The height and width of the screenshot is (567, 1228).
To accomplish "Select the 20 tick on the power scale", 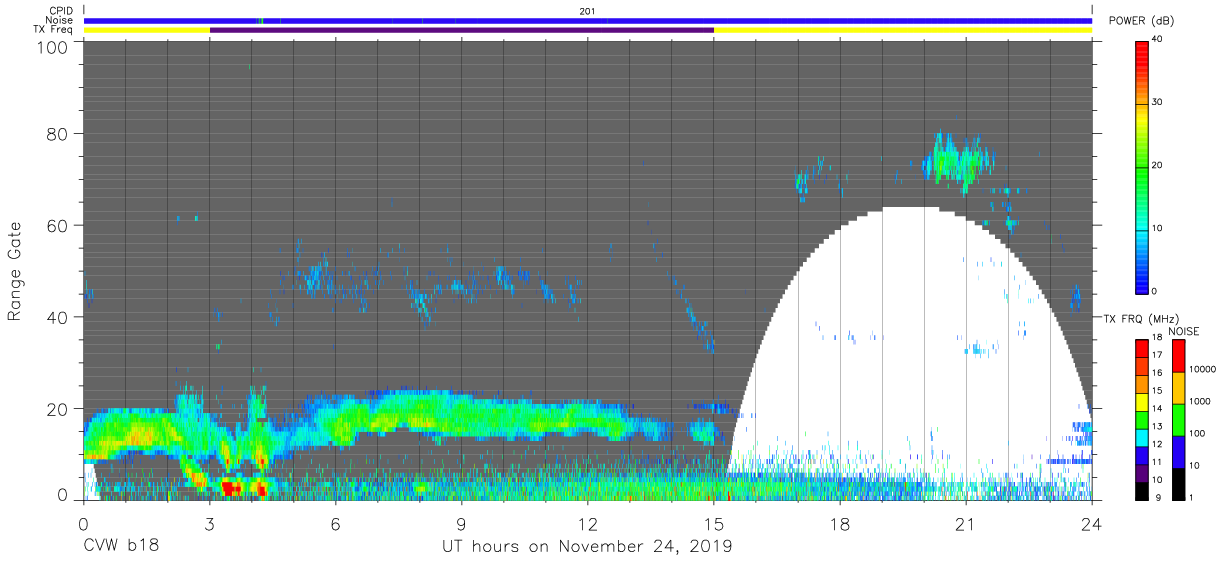I will pyautogui.click(x=1159, y=165).
